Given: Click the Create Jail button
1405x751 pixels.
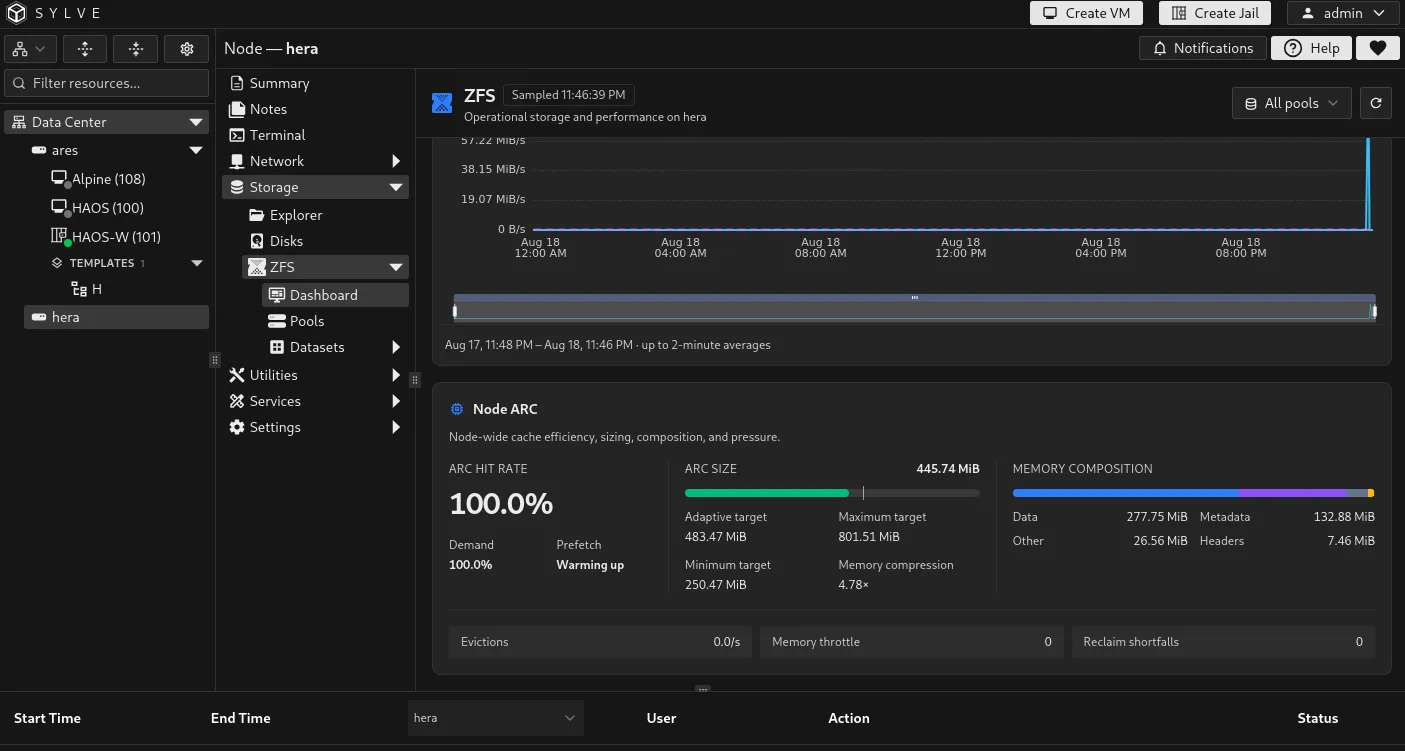Looking at the screenshot, I should pos(1215,13).
